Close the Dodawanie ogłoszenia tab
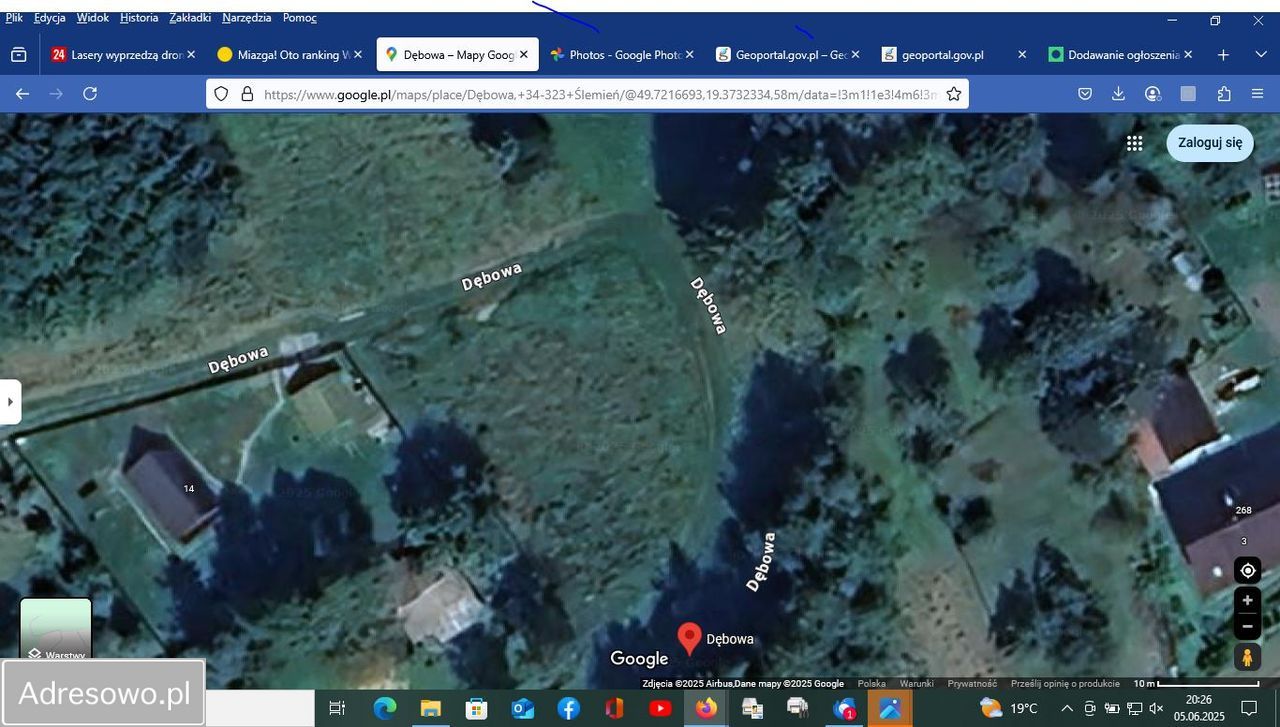 point(1187,55)
